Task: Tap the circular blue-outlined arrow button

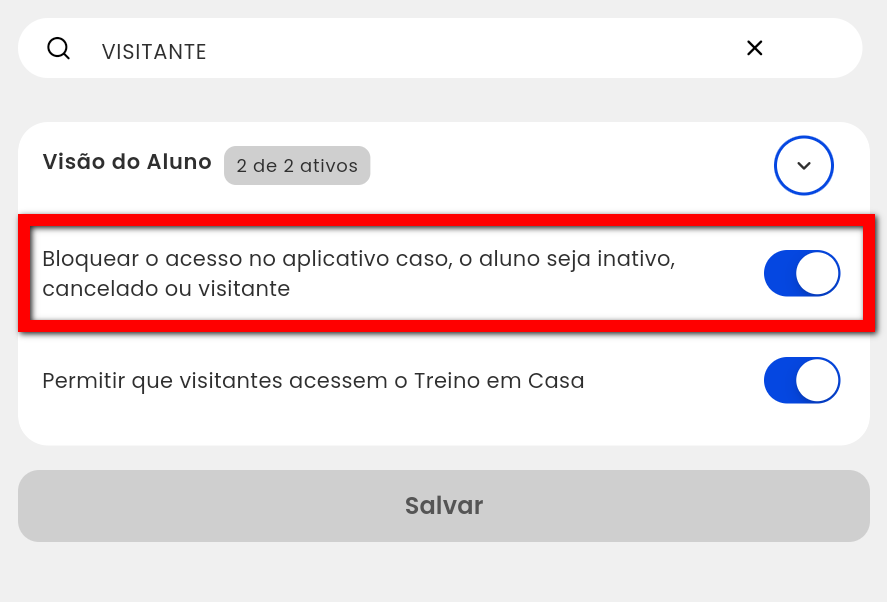Action: tap(803, 165)
